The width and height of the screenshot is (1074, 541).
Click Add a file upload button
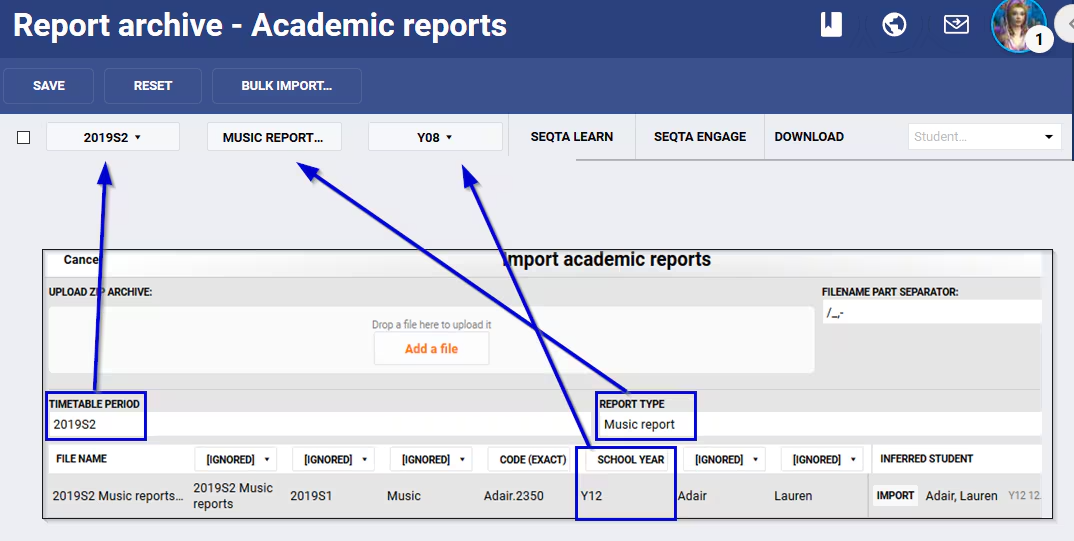click(432, 349)
